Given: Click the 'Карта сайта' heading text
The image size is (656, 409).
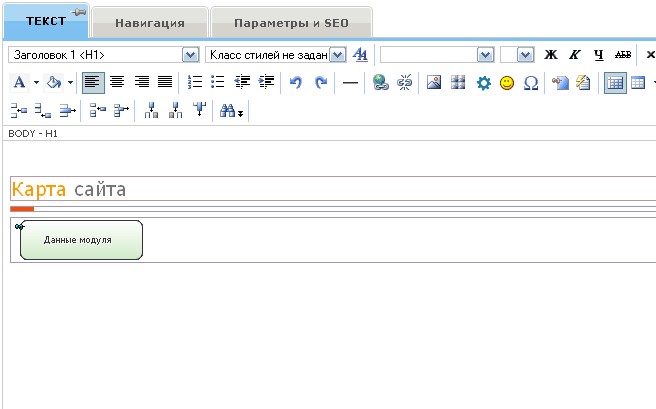Looking at the screenshot, I should point(69,189).
